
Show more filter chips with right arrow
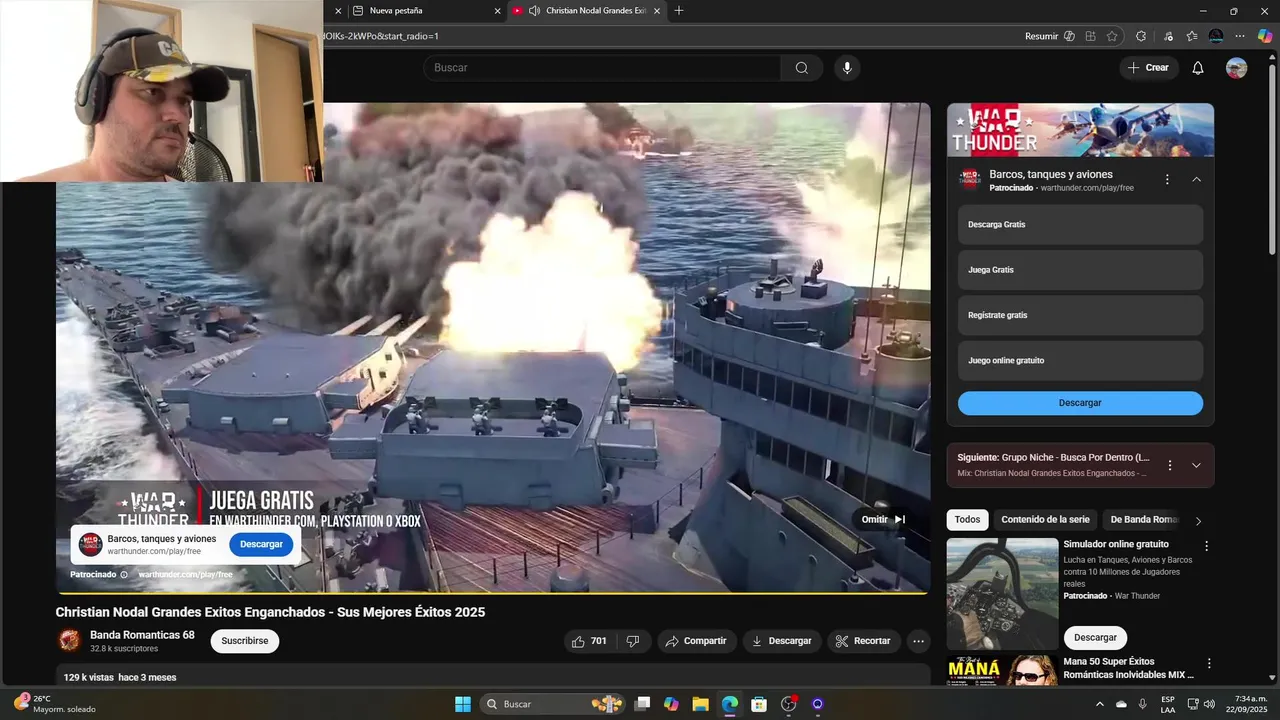point(1198,521)
